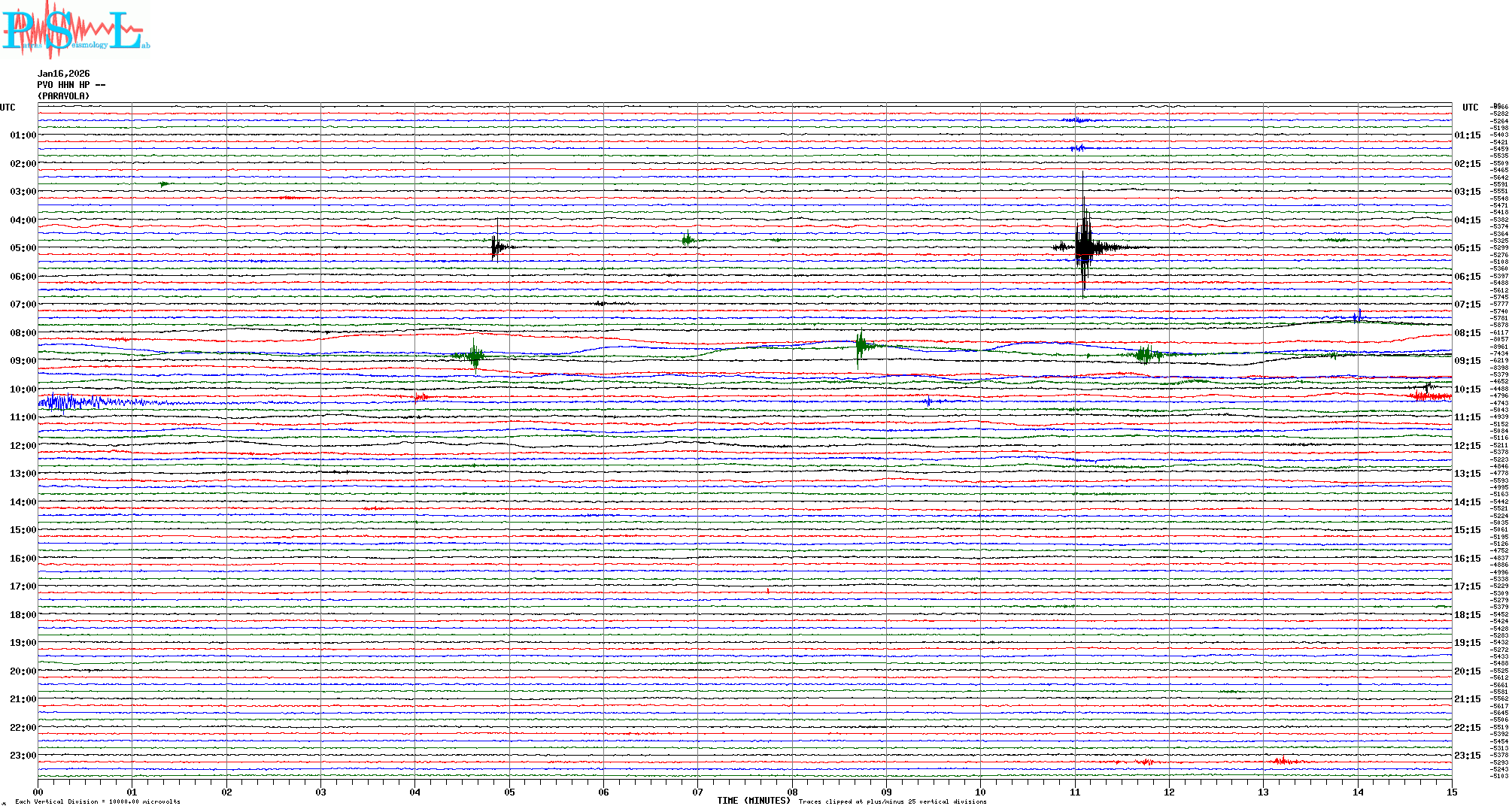Screen dimensions: 1512x812
Task: Click the PVO HHN HP station label
Action: pyautogui.click(x=71, y=85)
